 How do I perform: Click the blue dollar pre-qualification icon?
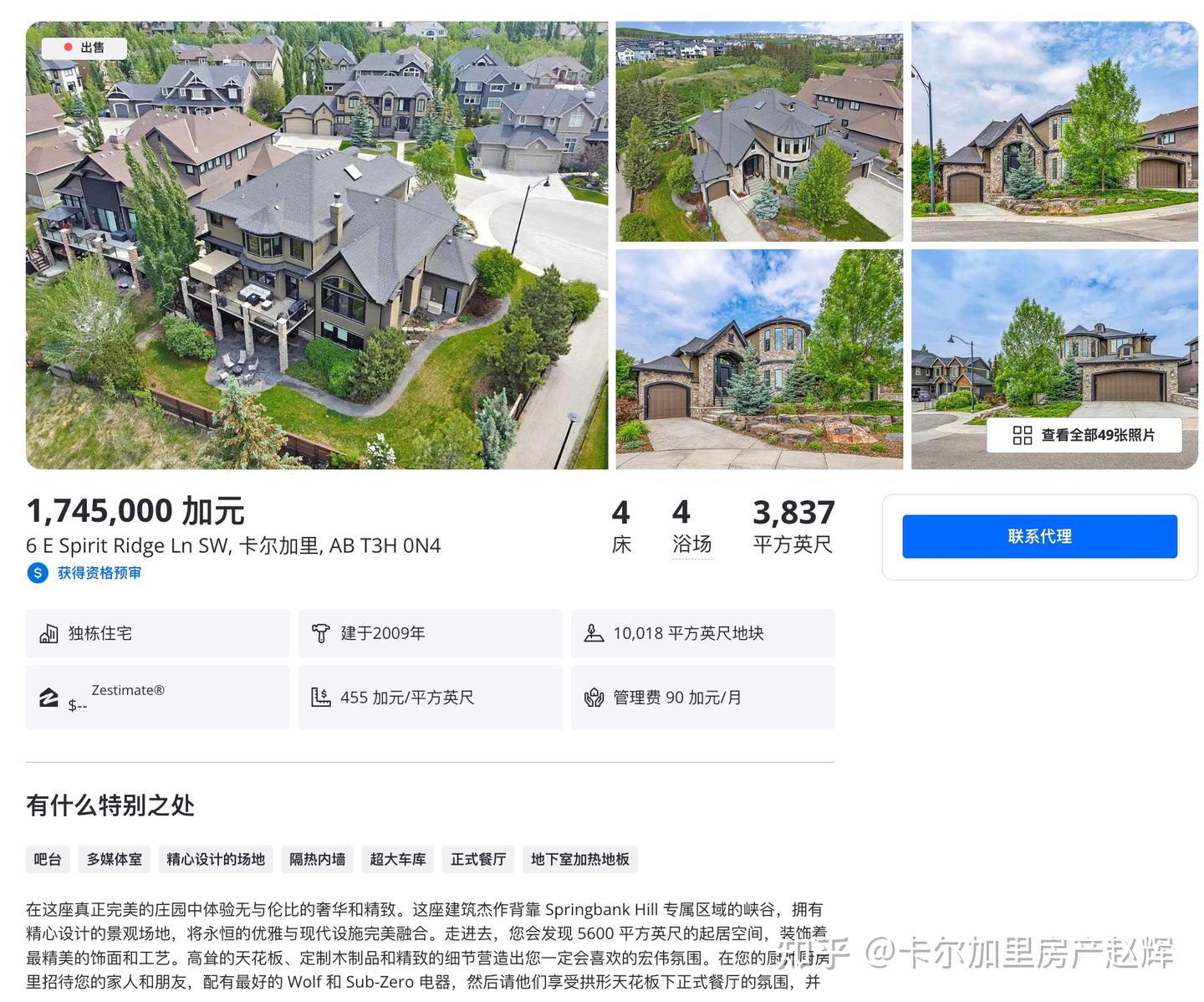point(38,573)
